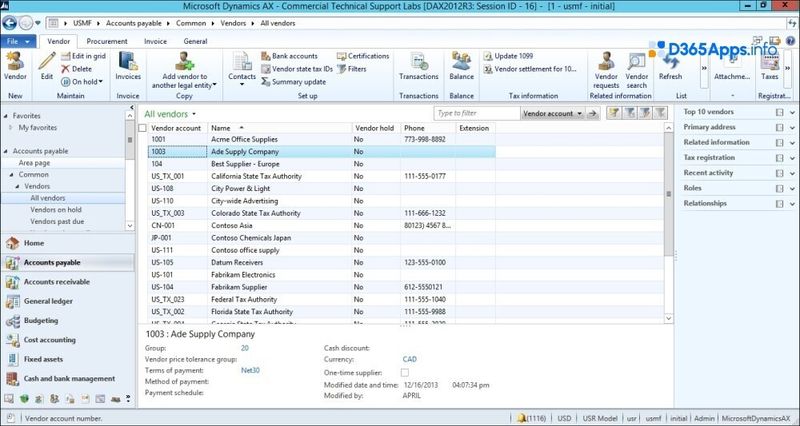Open Vendor requests
800x426 pixels.
(606, 70)
